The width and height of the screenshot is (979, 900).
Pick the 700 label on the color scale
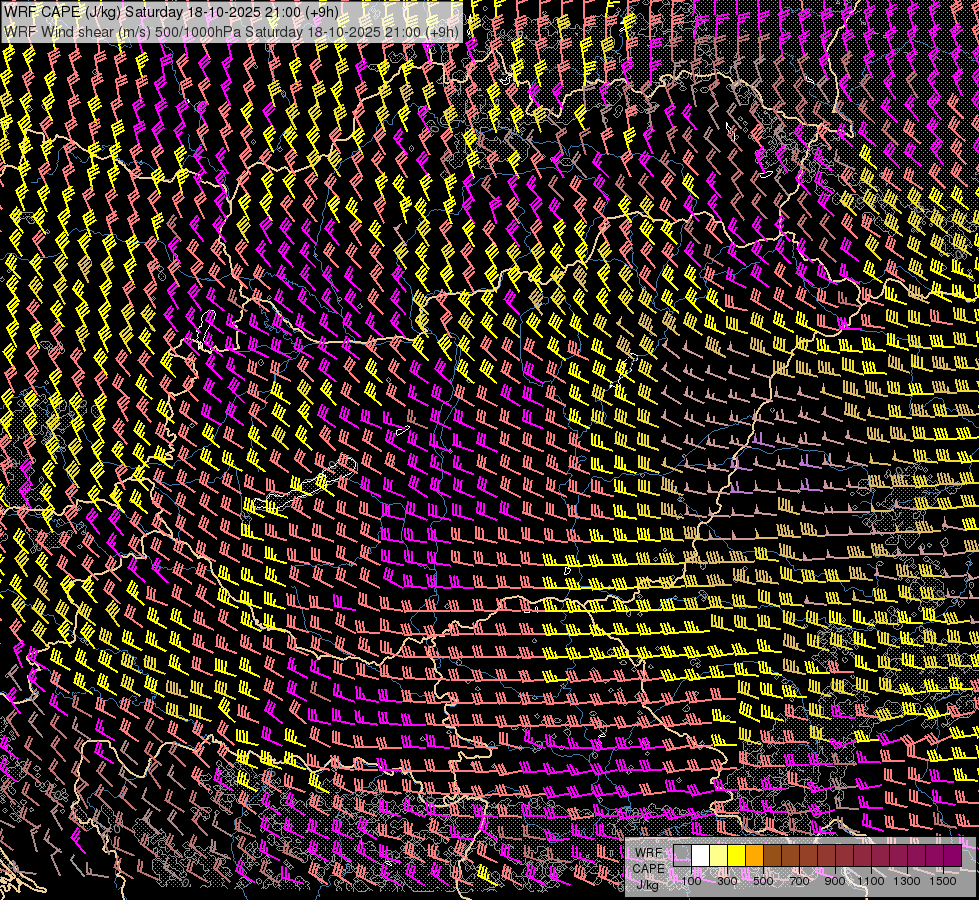(799, 881)
